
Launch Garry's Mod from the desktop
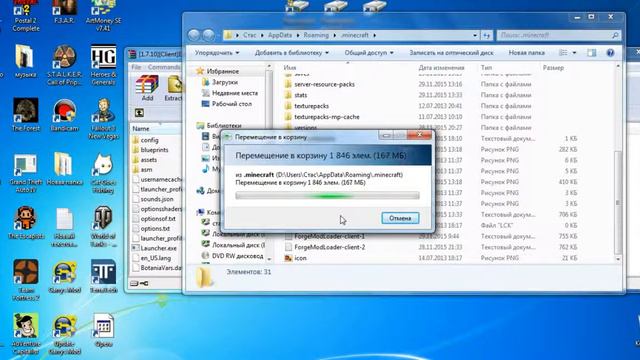(x=64, y=276)
